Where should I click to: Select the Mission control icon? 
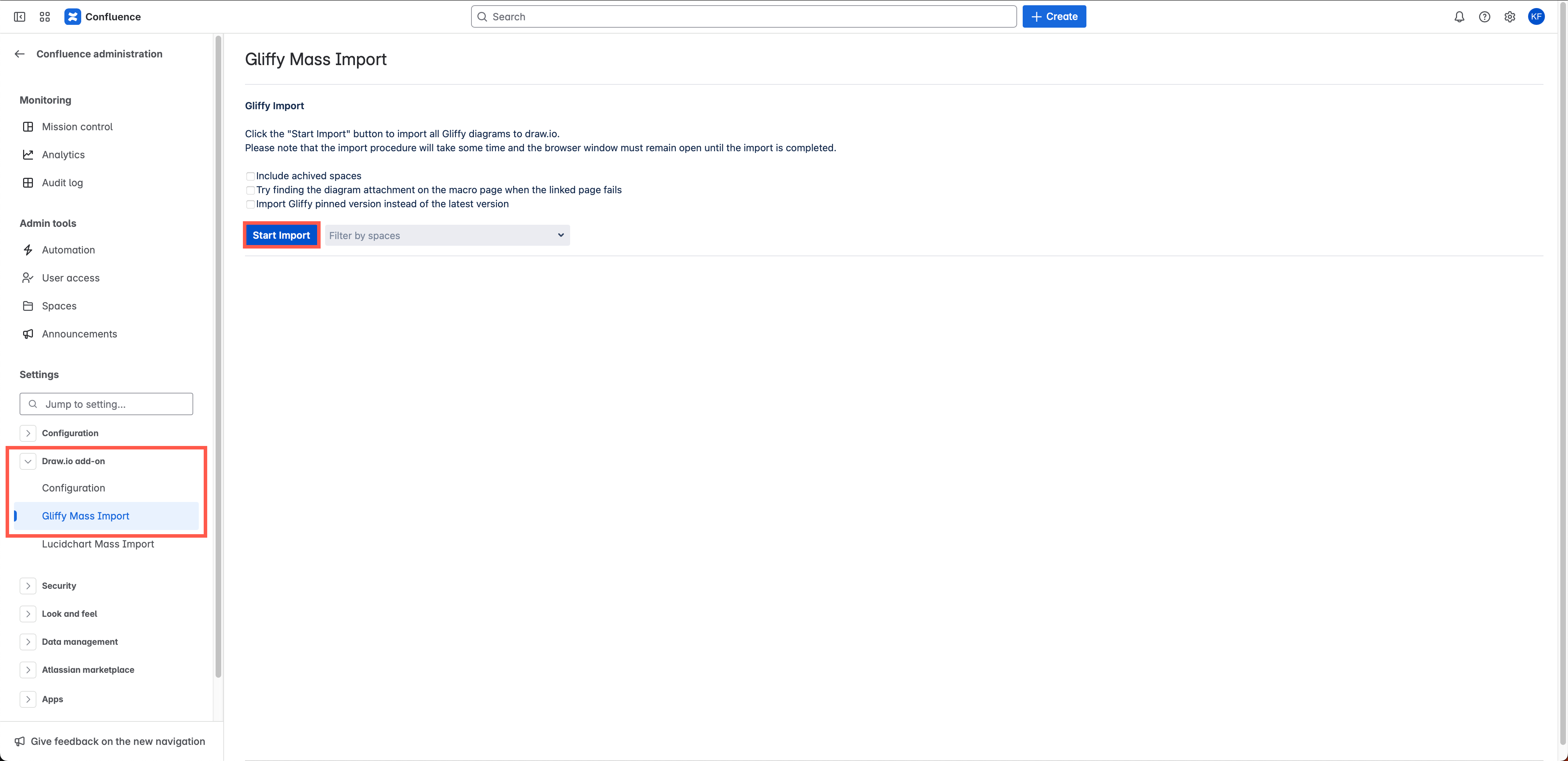coord(28,127)
